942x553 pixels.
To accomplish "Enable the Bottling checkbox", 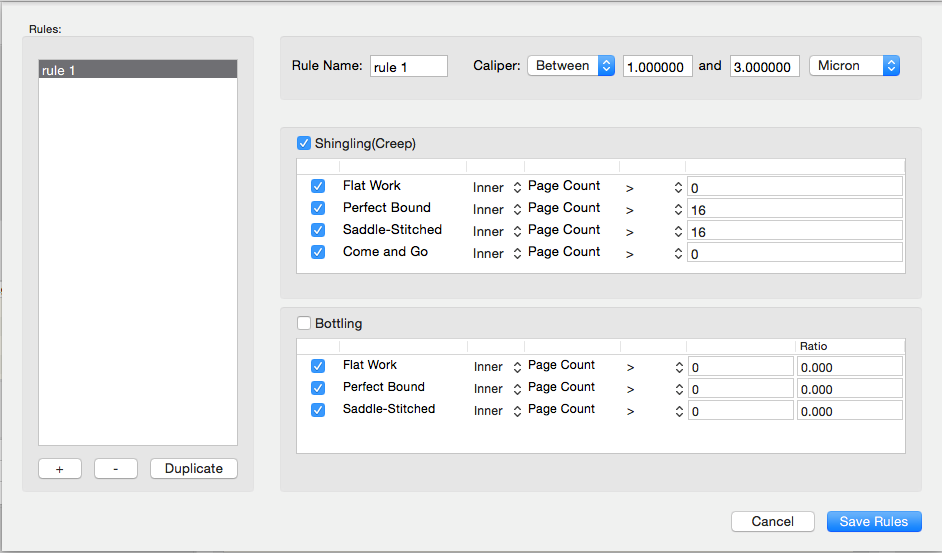I will (x=304, y=323).
